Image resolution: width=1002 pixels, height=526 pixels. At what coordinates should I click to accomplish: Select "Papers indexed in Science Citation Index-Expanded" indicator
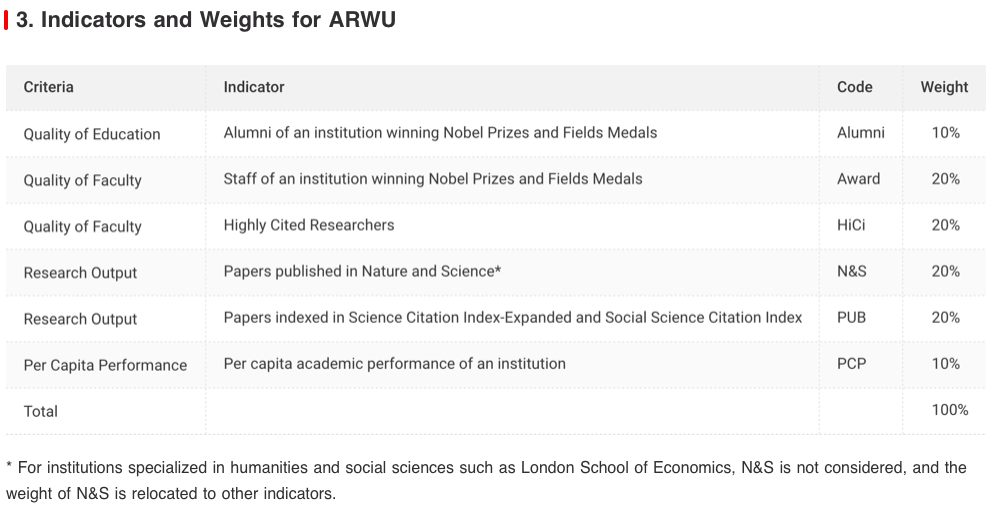click(x=513, y=317)
